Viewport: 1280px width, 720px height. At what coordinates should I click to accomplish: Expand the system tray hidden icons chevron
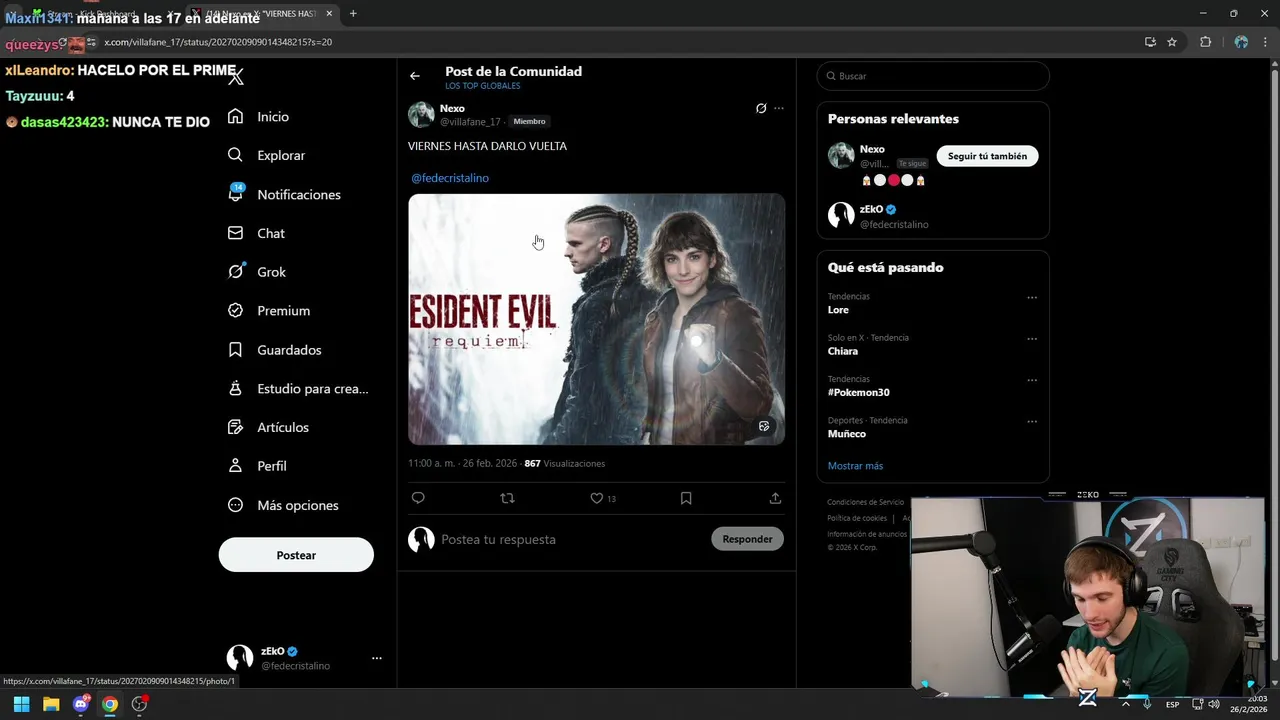pyautogui.click(x=1126, y=704)
